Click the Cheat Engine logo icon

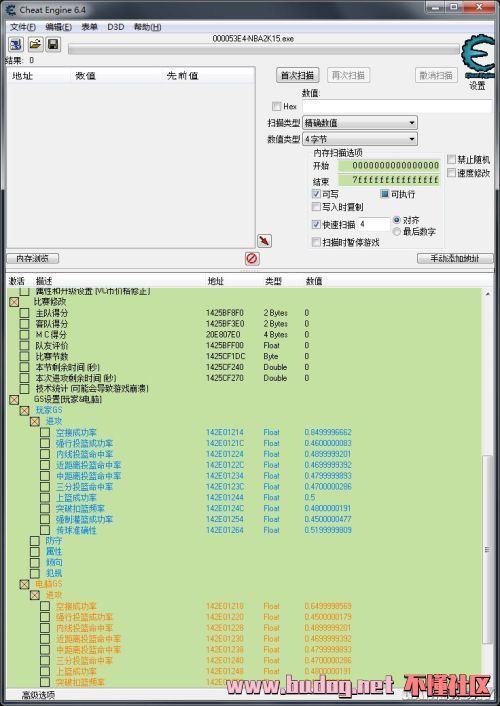[478, 57]
